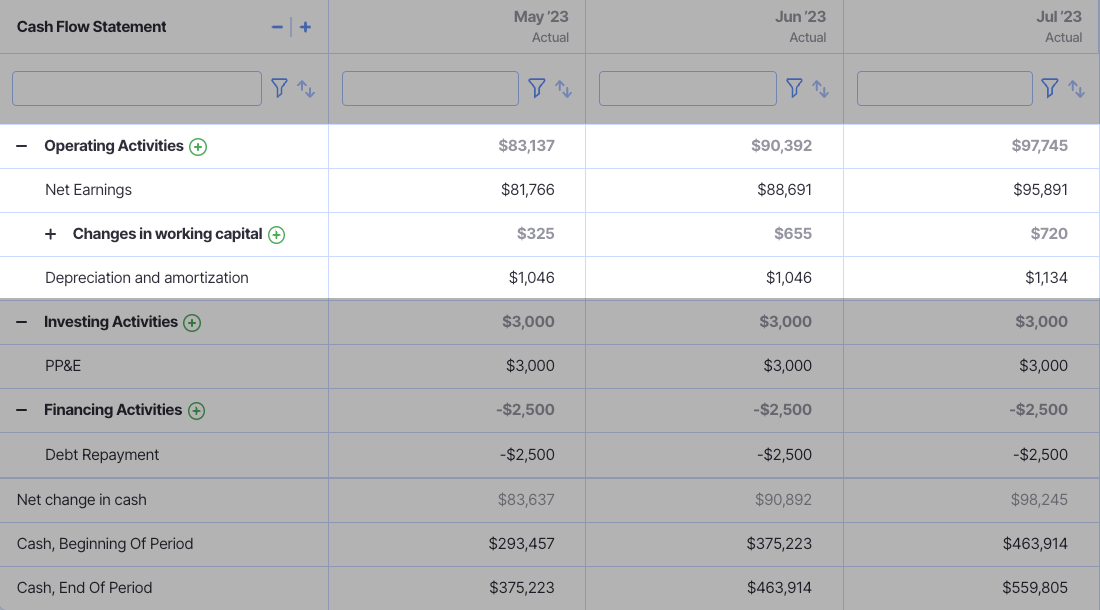Viewport: 1100px width, 610px height.
Task: Open the filter for the Cash Flow Statement column
Action: coord(280,88)
